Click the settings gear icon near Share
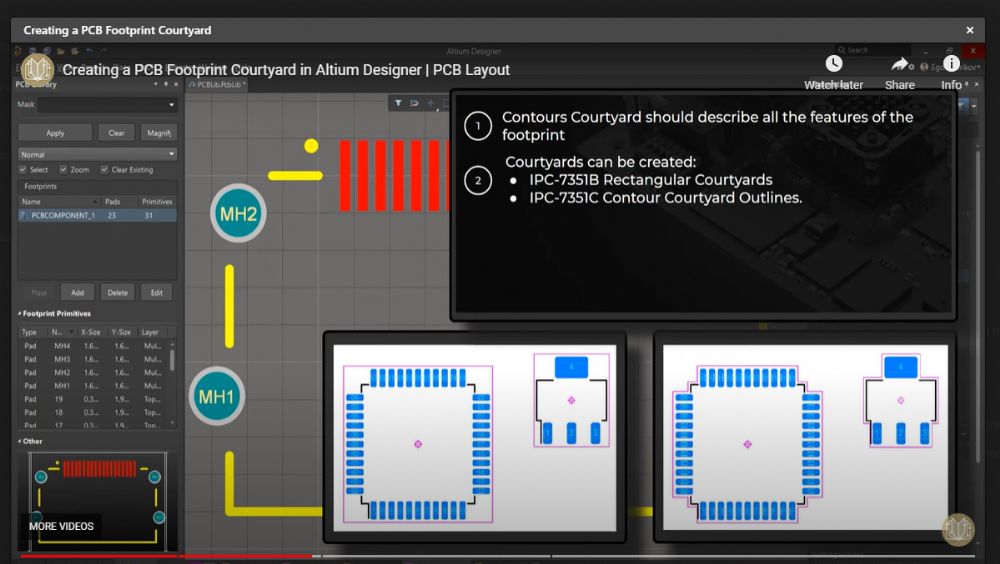 click(912, 66)
